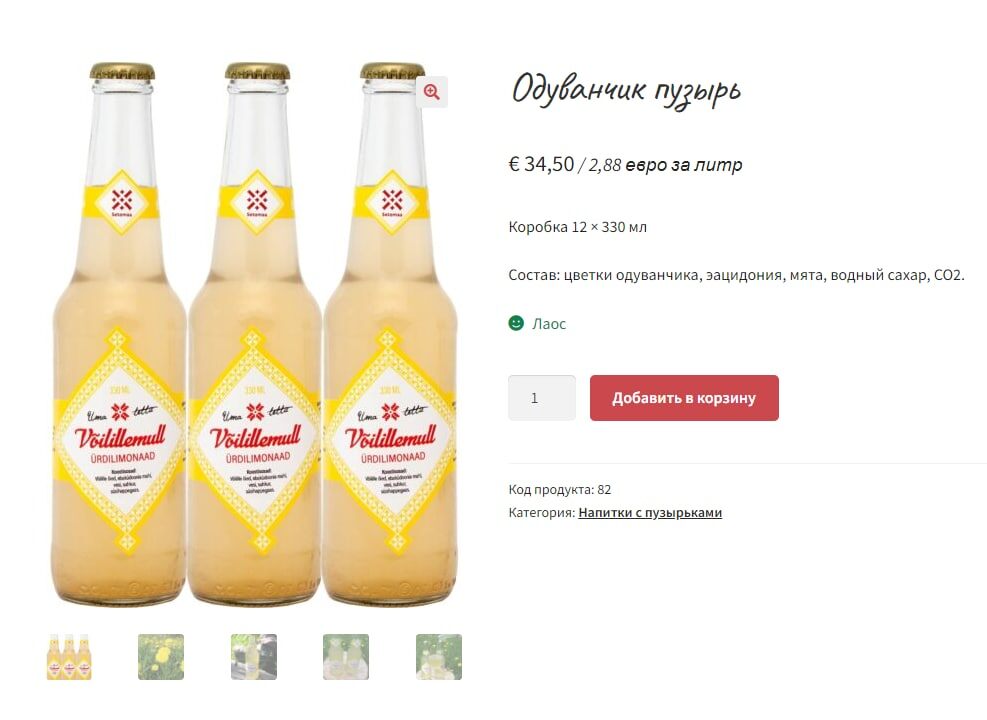Click the product title Одуванчик пузырь
This screenshot has height=720, width=987.
click(x=626, y=91)
